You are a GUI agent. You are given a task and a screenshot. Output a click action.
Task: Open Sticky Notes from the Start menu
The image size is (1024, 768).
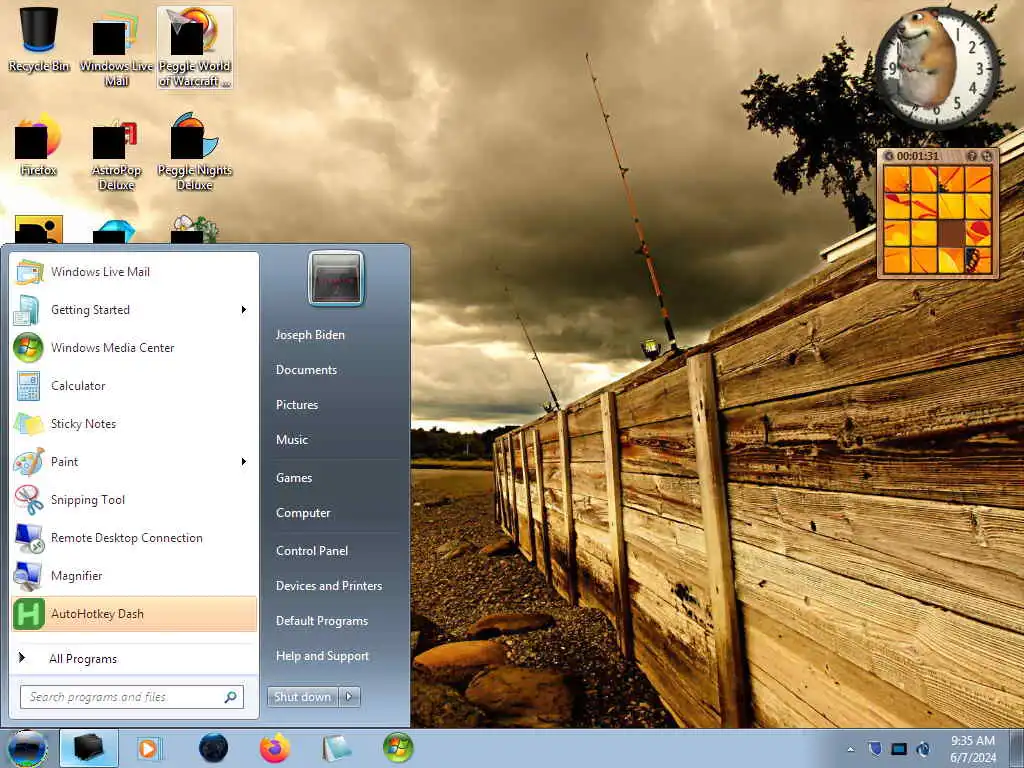click(x=135, y=424)
